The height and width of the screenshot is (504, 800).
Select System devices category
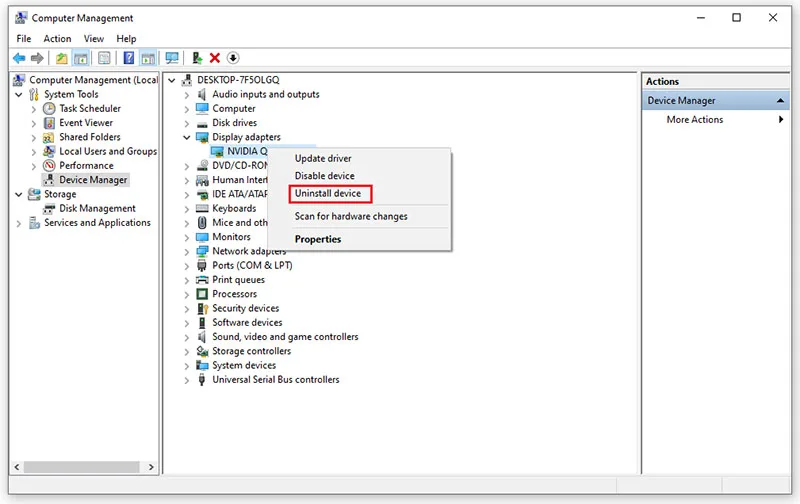coord(244,366)
